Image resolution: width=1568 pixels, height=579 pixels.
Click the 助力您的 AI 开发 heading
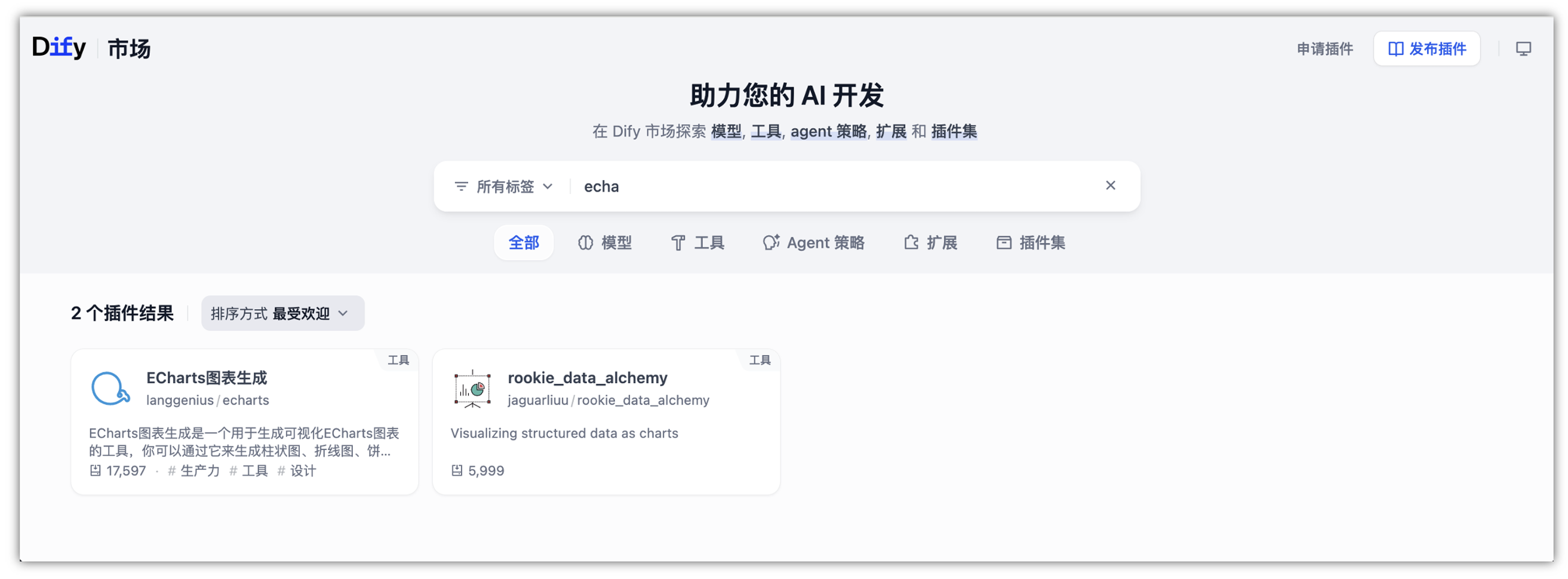(x=786, y=96)
